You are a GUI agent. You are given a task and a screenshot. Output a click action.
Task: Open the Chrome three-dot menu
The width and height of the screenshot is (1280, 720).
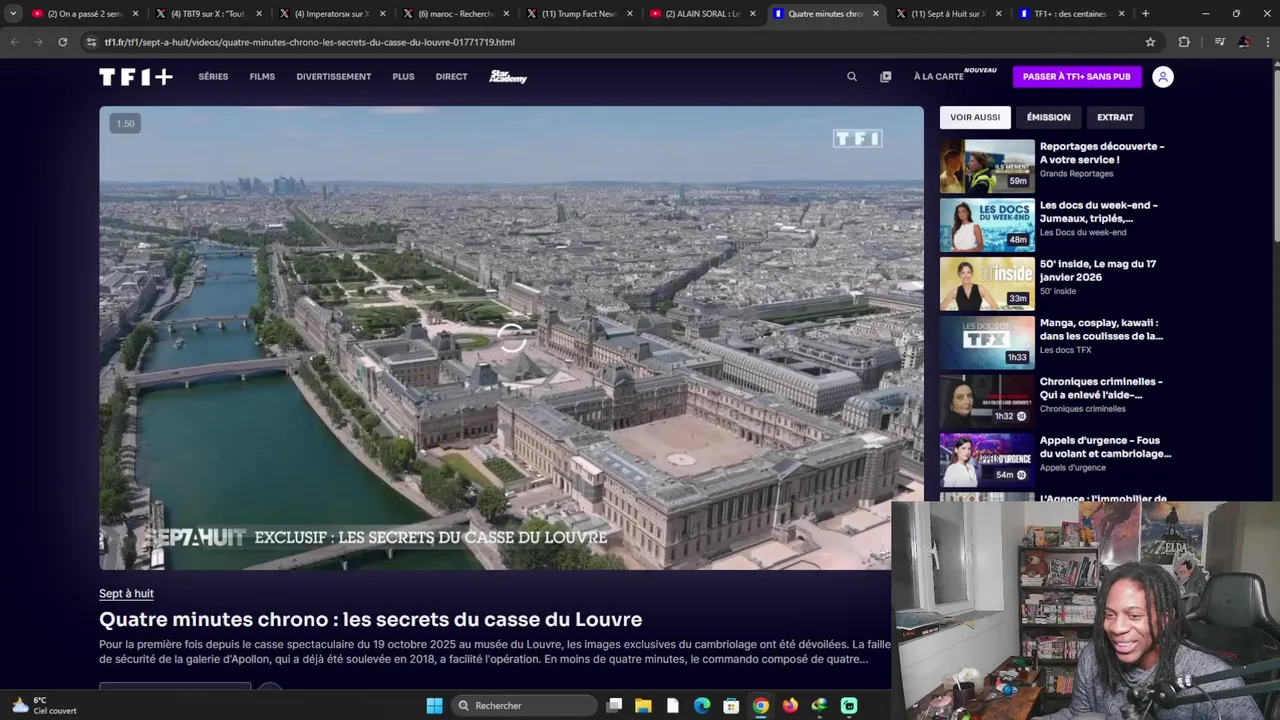point(1268,42)
